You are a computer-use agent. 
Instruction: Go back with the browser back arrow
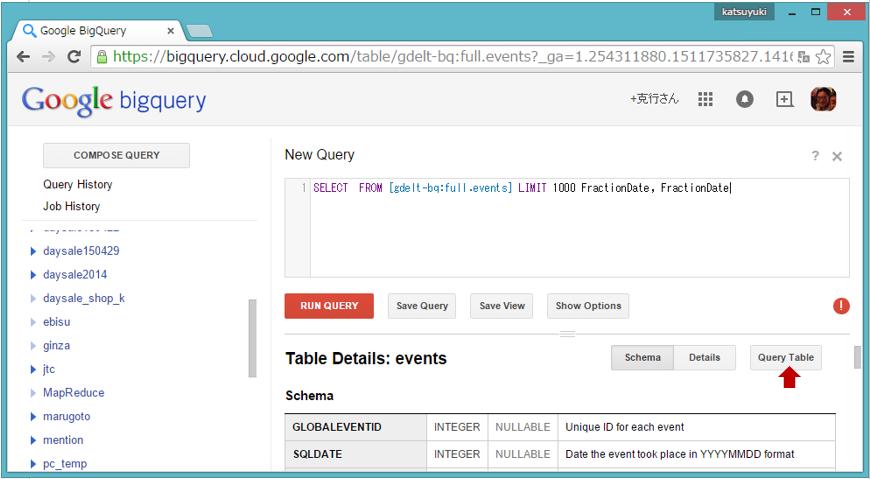click(x=23, y=57)
